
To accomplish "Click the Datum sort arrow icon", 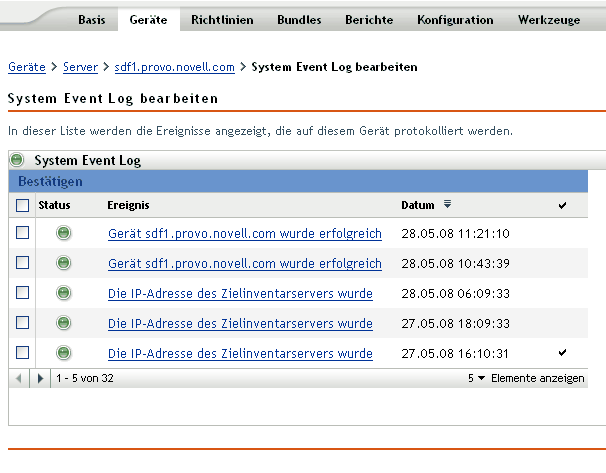I will click(447, 204).
